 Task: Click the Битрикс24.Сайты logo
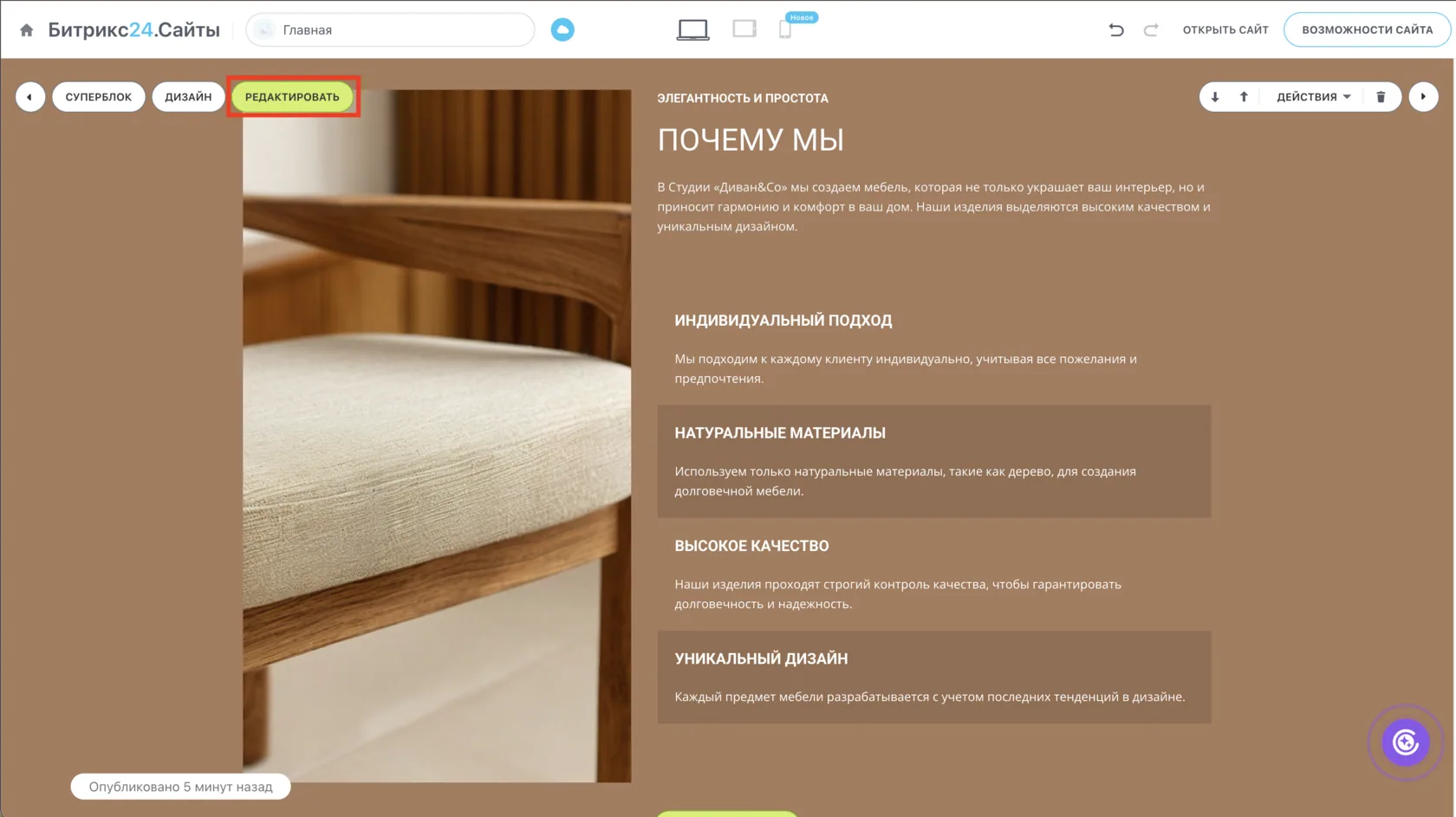pyautogui.click(x=134, y=30)
